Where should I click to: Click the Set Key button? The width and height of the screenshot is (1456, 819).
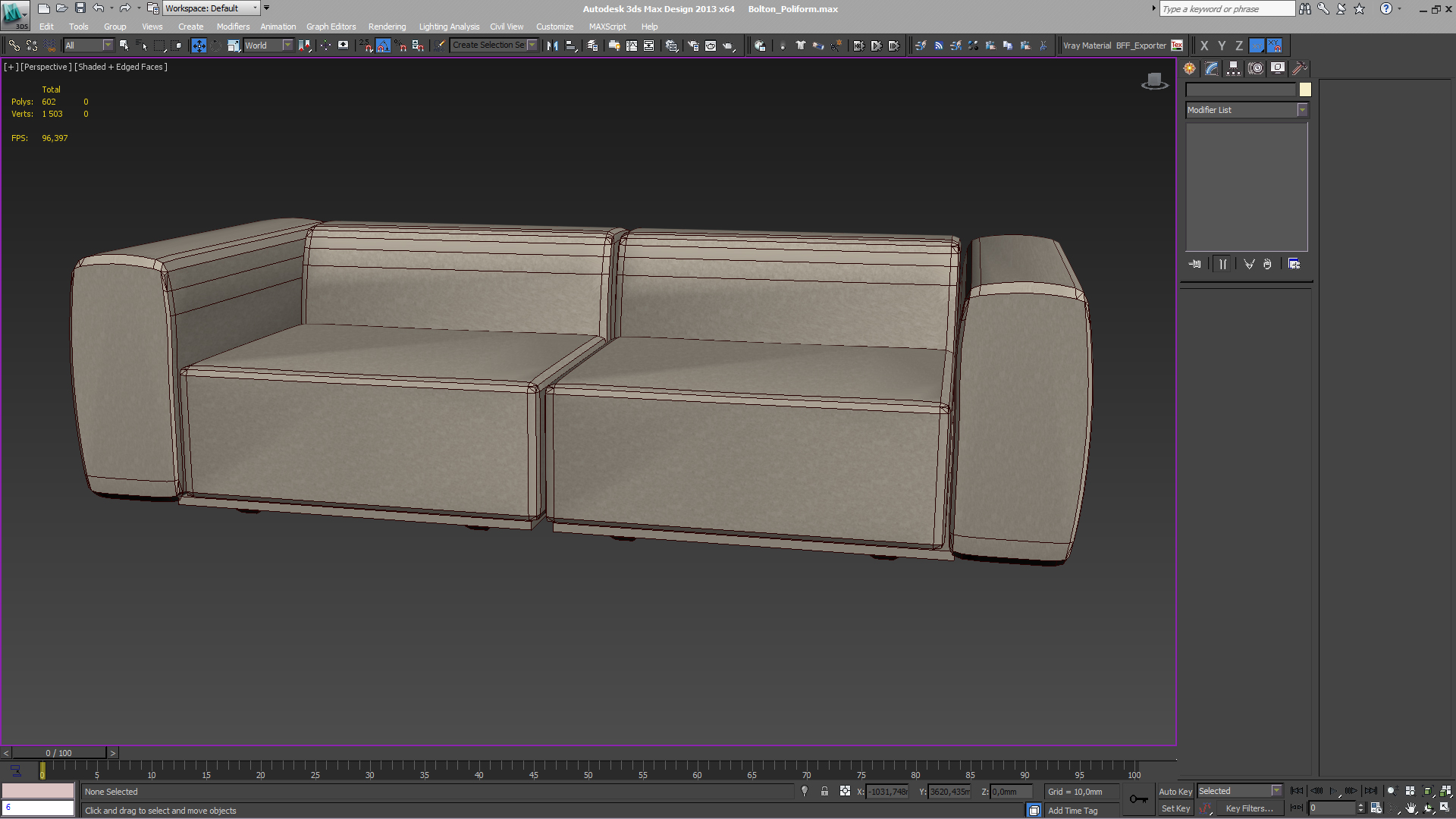tap(1176, 808)
